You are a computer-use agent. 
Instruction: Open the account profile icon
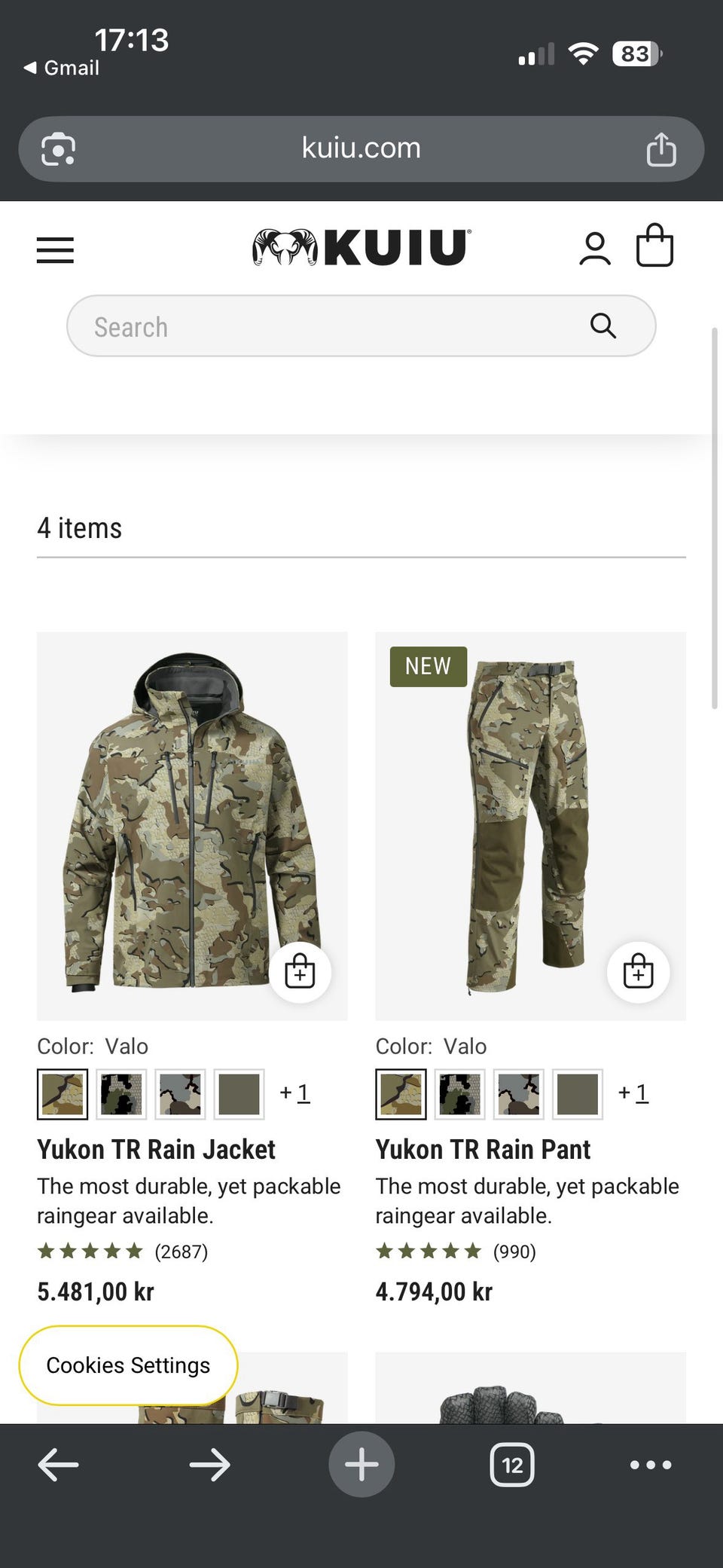(x=595, y=249)
